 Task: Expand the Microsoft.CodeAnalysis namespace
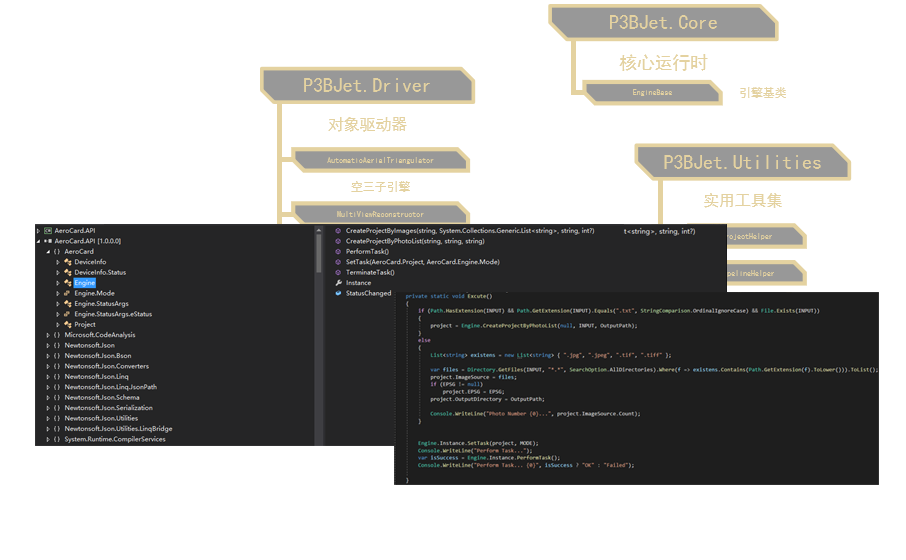click(x=48, y=335)
